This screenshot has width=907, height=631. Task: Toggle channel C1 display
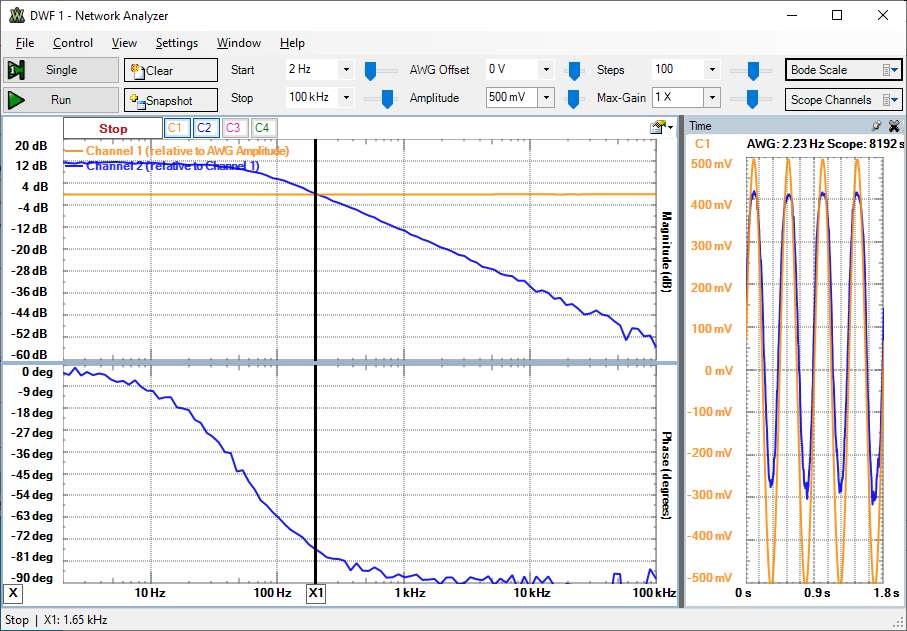pos(175,128)
